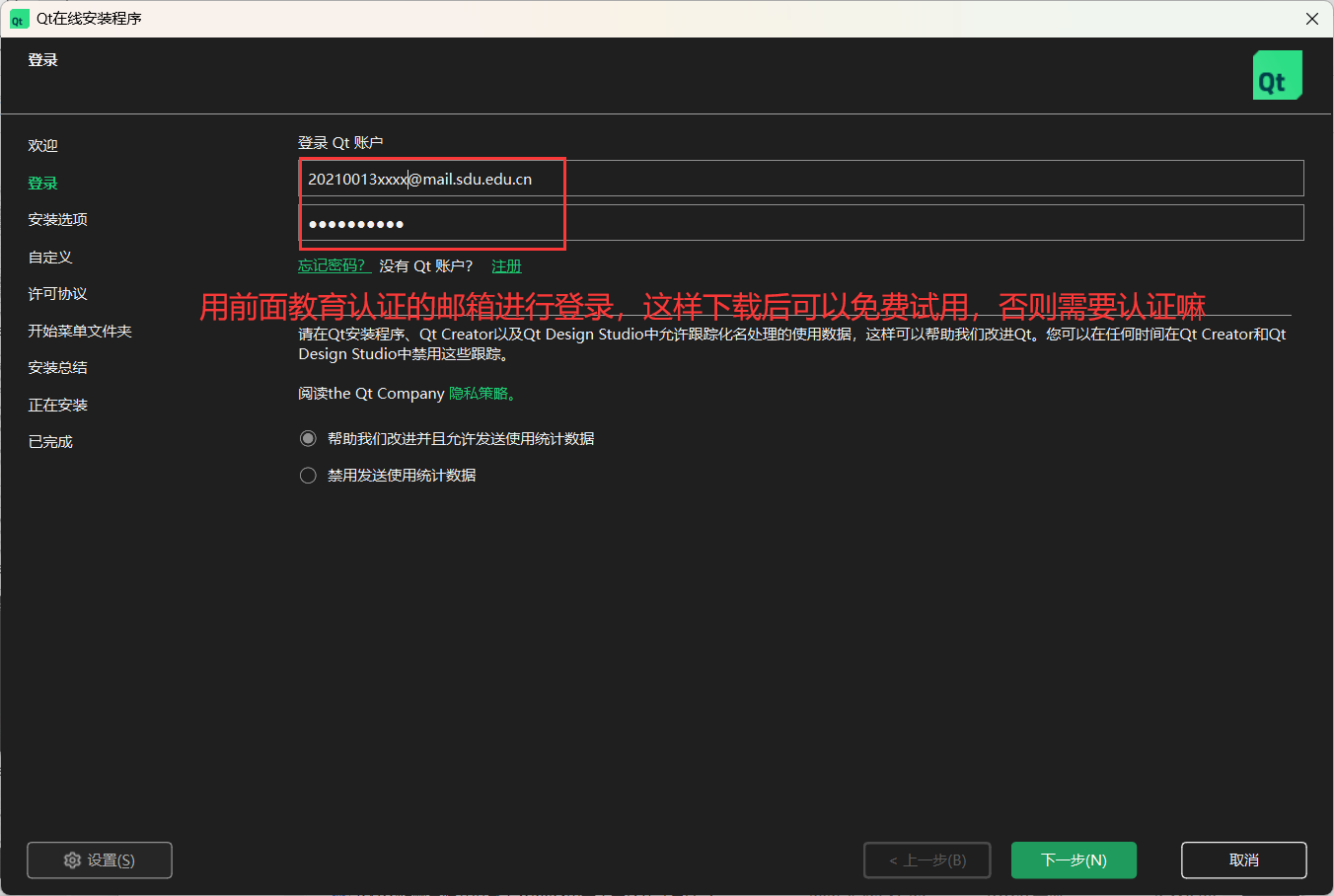Click the Qt logo in the top right corner

coord(1277,74)
